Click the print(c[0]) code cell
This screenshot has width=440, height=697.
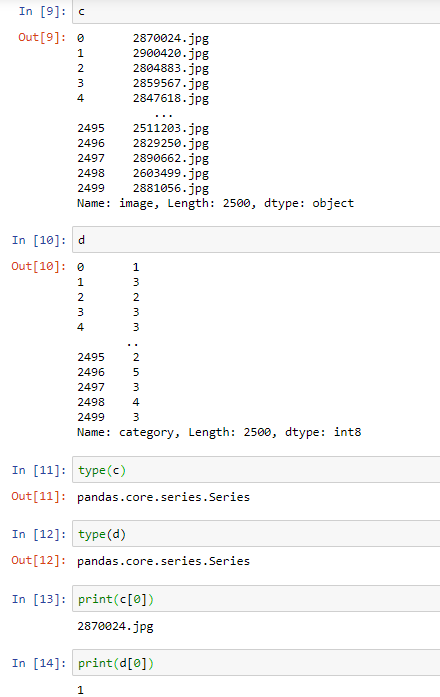click(x=256, y=599)
